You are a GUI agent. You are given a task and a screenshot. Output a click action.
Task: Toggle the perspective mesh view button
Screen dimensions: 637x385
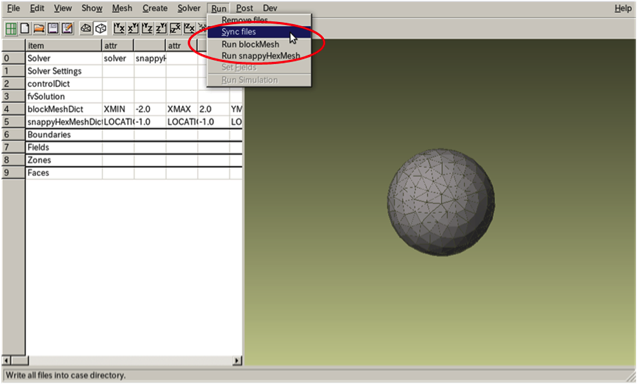[86, 28]
